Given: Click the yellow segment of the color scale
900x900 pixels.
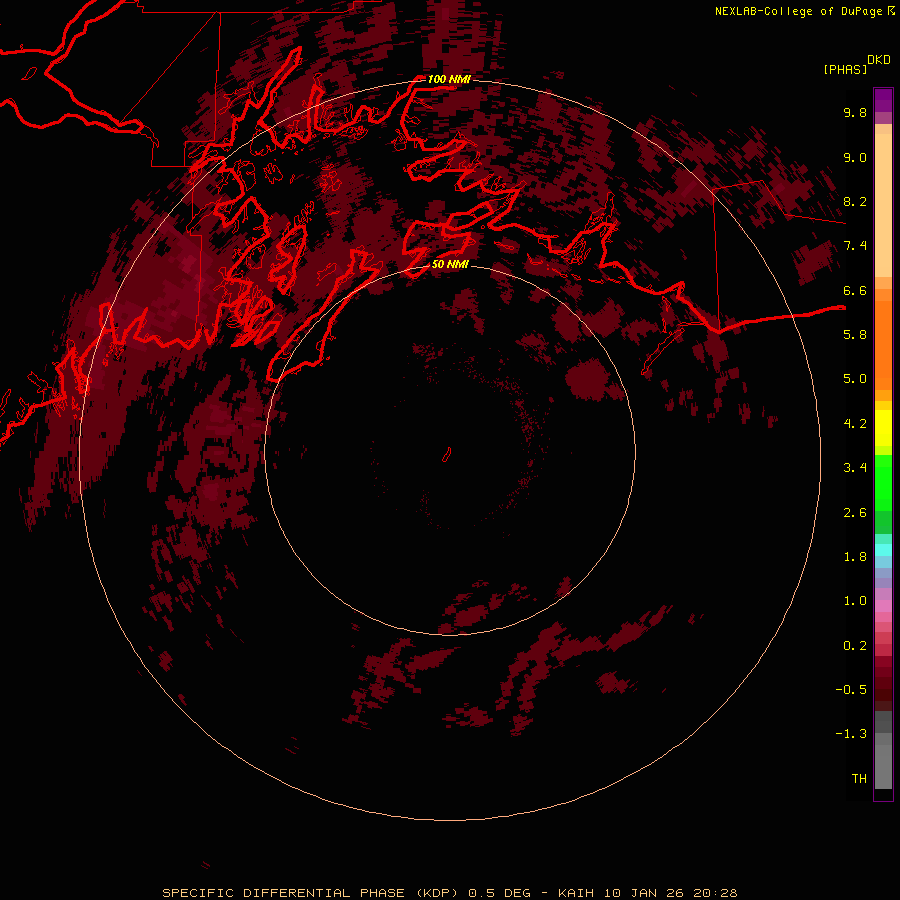Looking at the screenshot, I should tap(883, 428).
